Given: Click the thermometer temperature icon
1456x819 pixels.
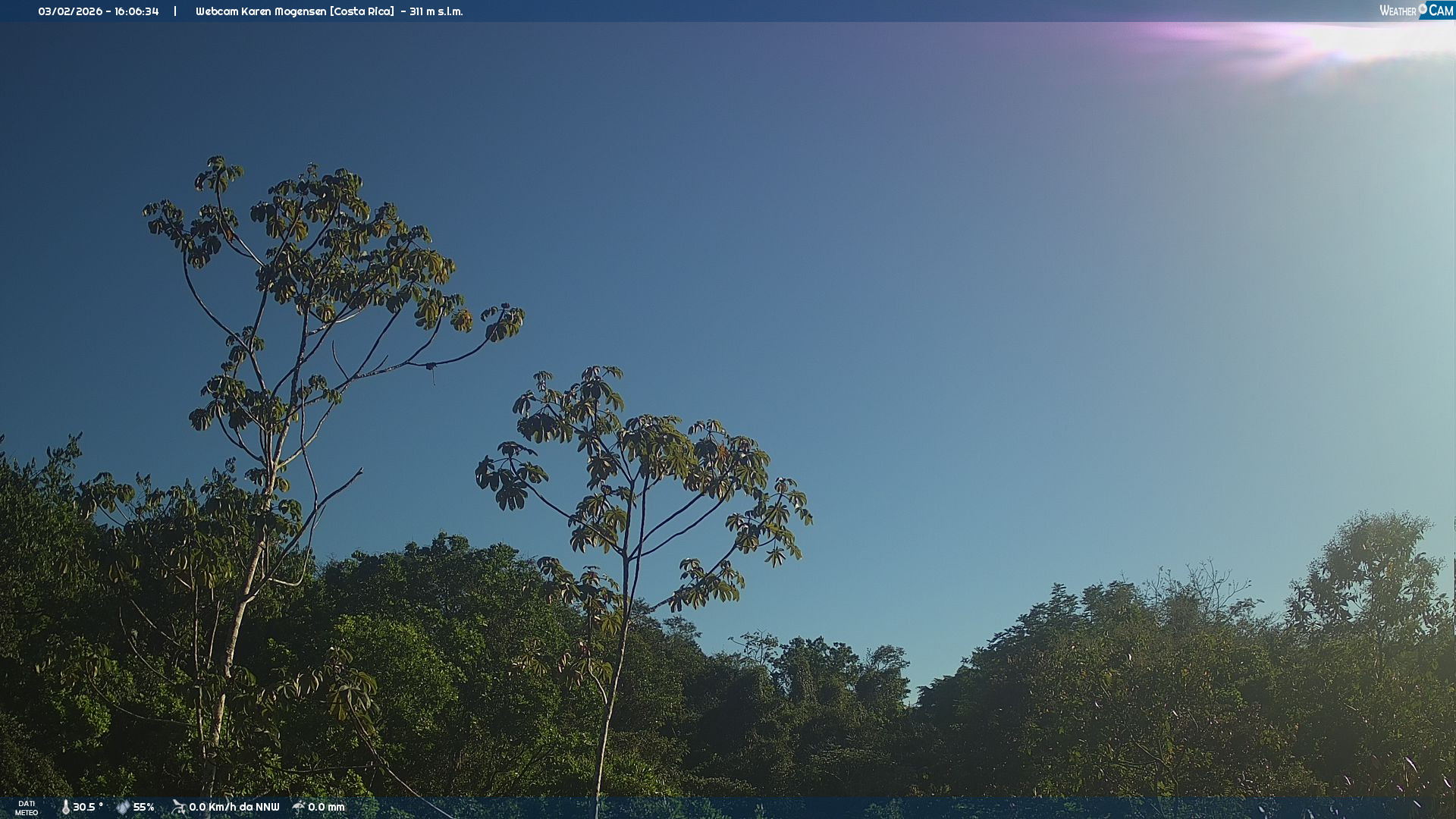Looking at the screenshot, I should (65, 808).
